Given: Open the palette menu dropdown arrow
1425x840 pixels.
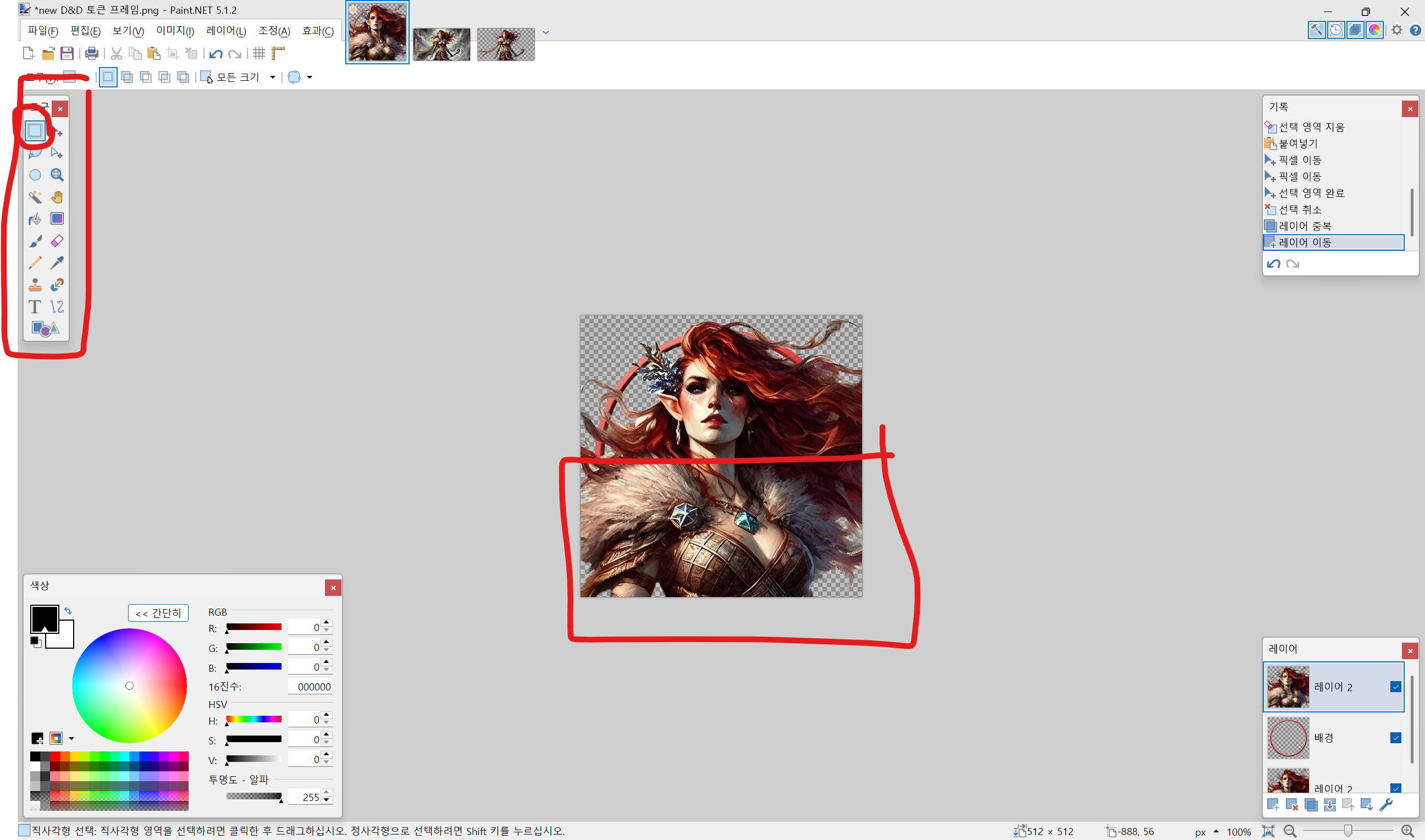Looking at the screenshot, I should coord(71,738).
